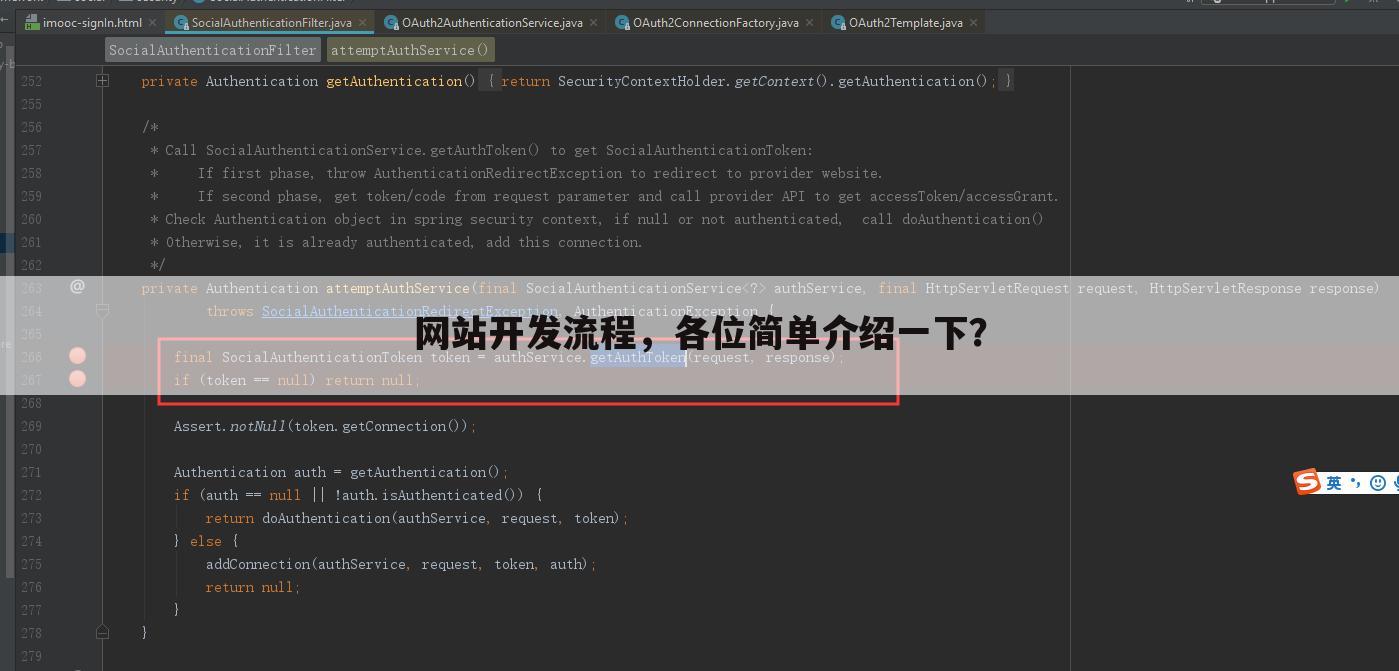Click the Java class icon on OAuth2Template.java tab
The image size is (1399, 671).
pos(838,22)
